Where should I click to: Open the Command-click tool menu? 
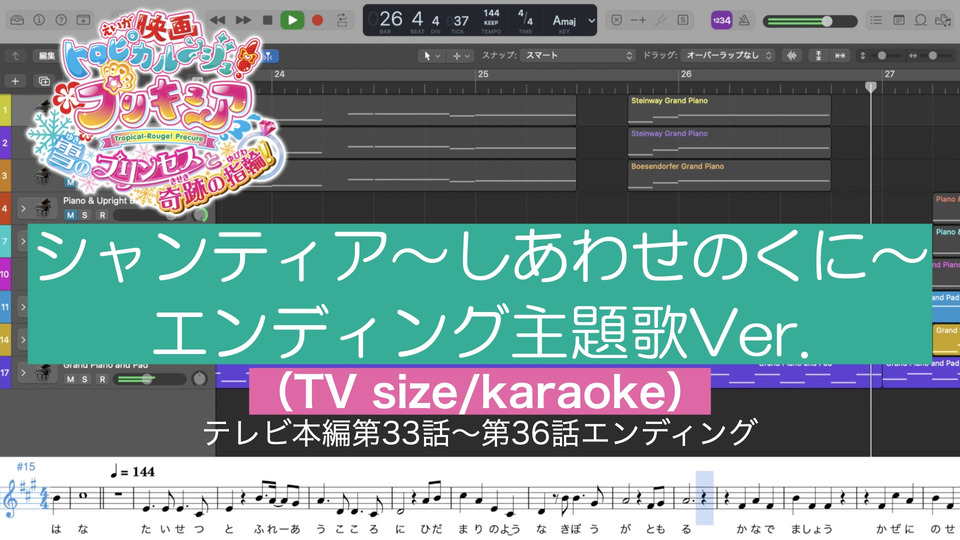[461, 56]
